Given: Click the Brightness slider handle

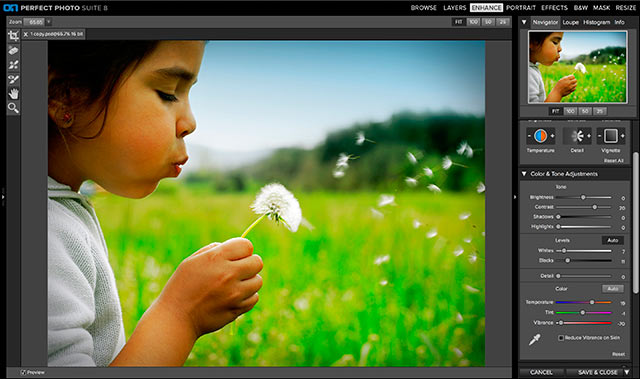Looking at the screenshot, I should point(583,197).
